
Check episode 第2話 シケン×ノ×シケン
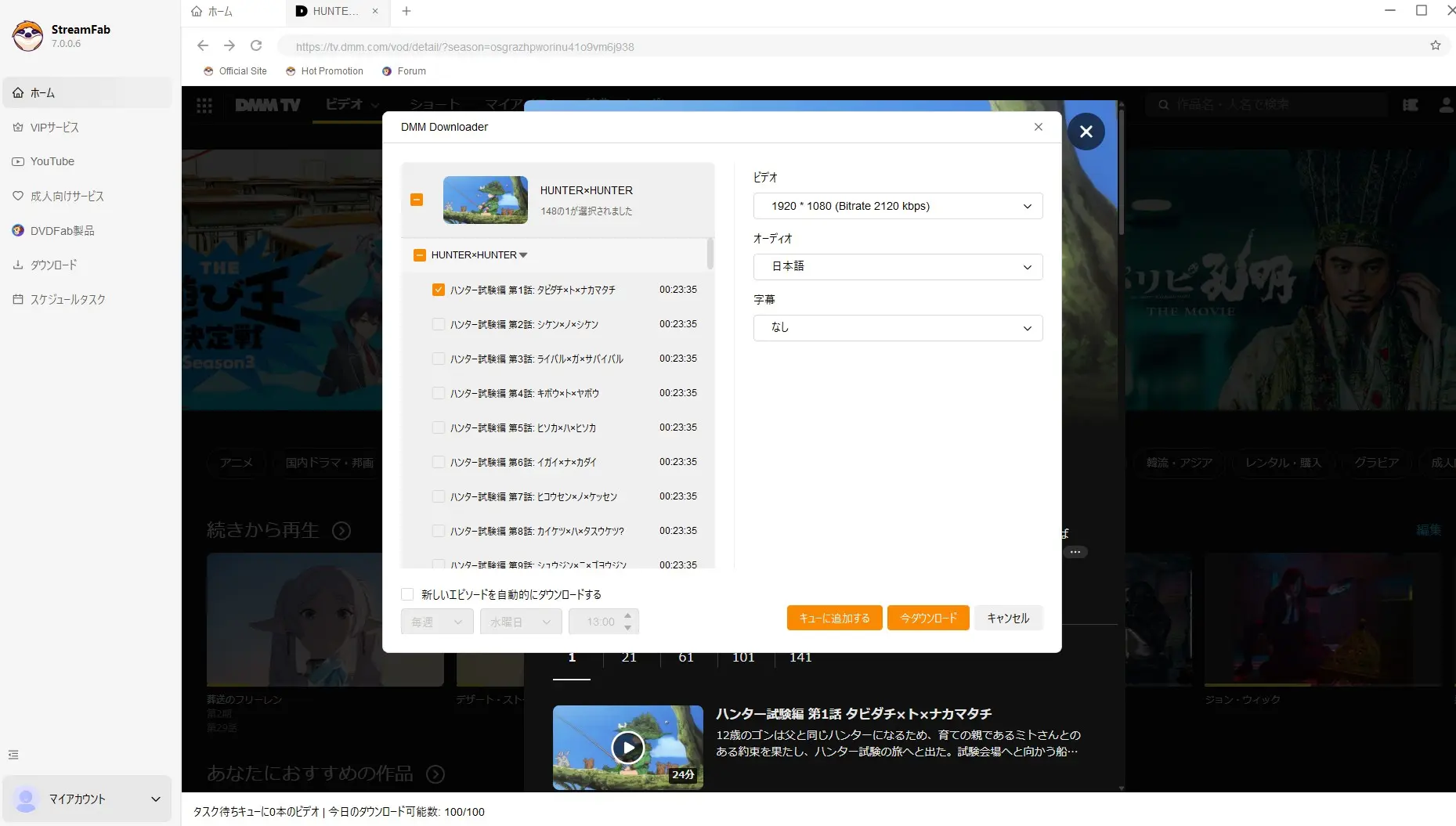(x=438, y=324)
